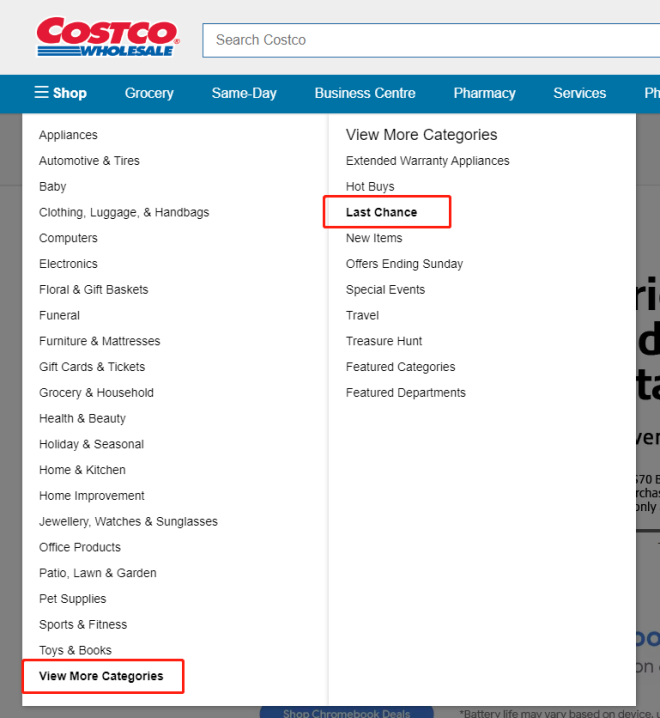This screenshot has height=718, width=660.
Task: Open Jewellery, Watches & Sunglasses
Action: tap(128, 522)
